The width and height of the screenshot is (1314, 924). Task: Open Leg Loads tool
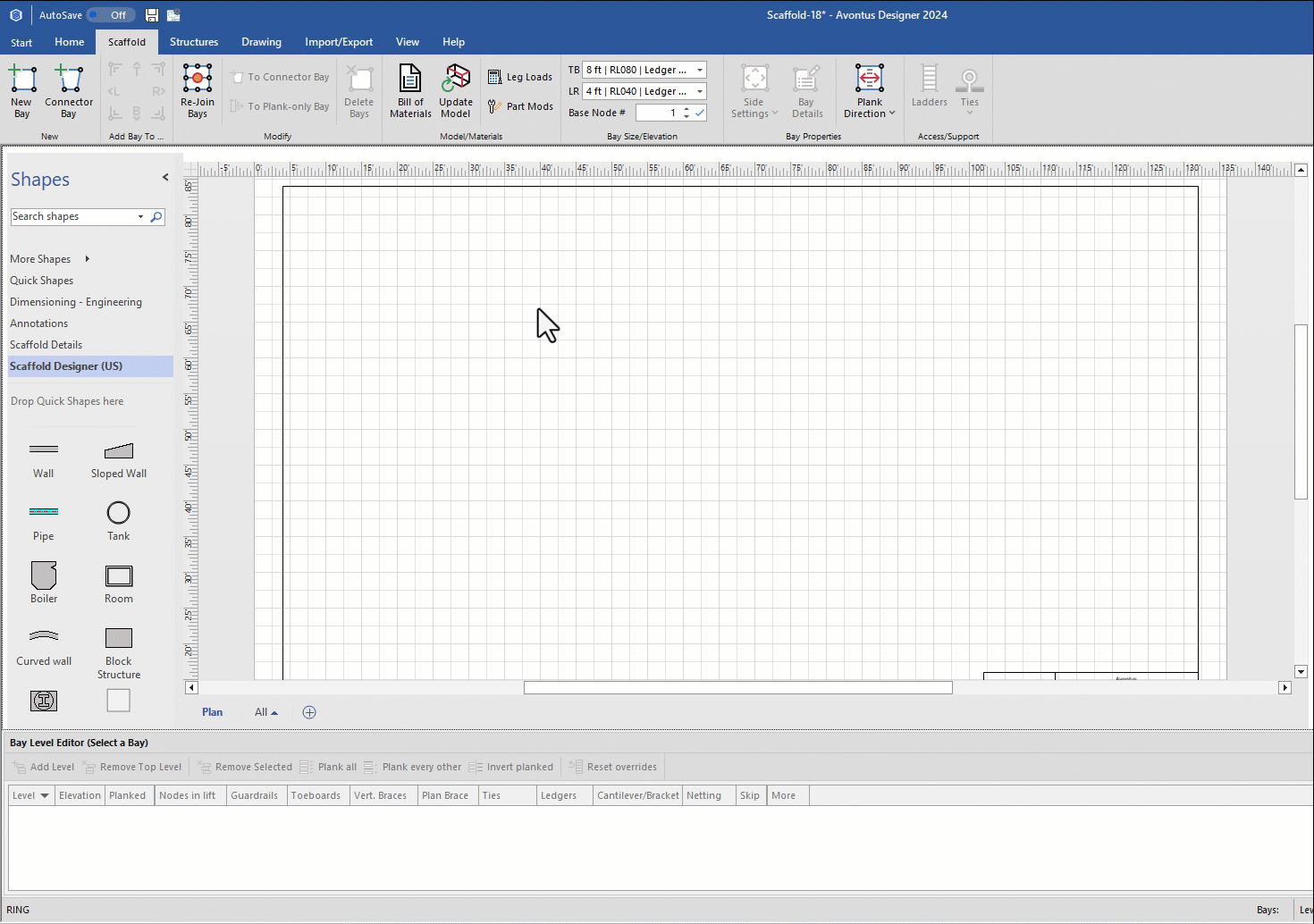[521, 77]
